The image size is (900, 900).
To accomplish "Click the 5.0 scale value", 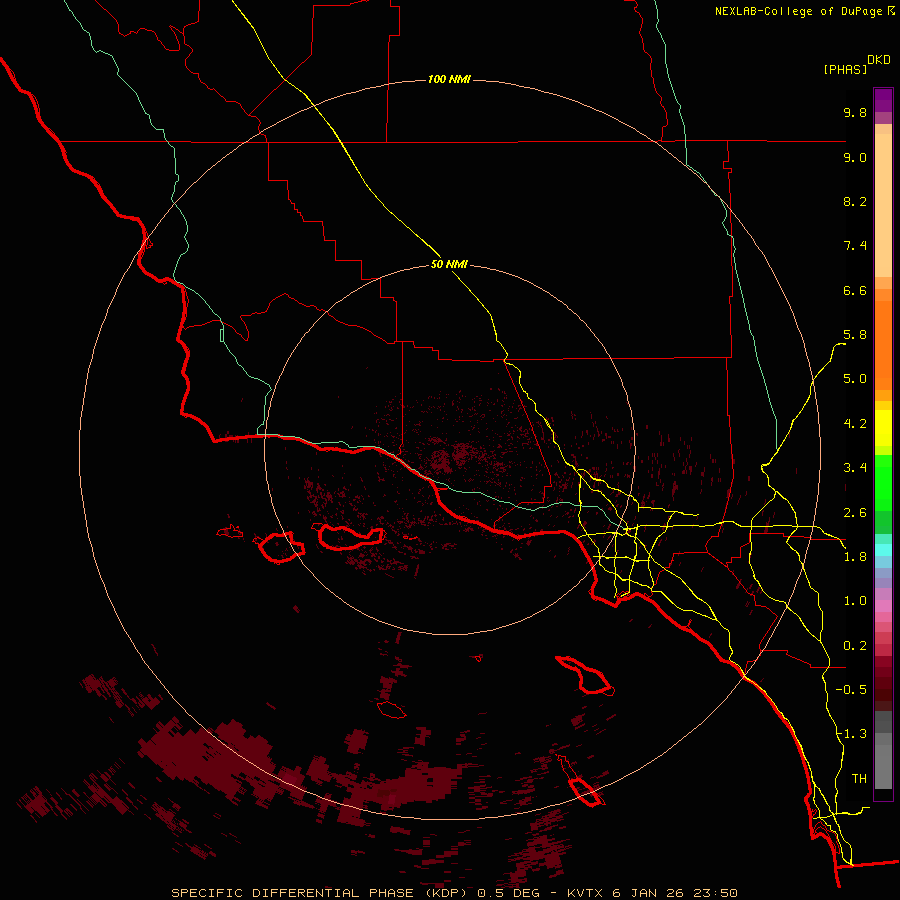I will pyautogui.click(x=855, y=379).
